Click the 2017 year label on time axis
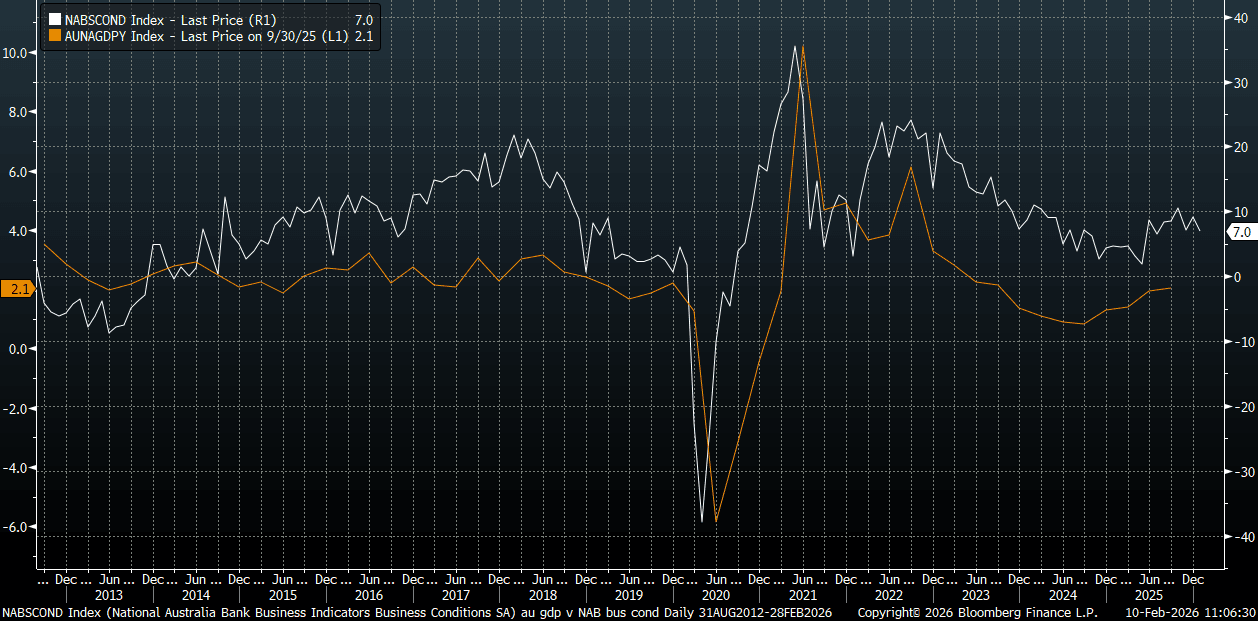Image resolution: width=1258 pixels, height=621 pixels. pyautogui.click(x=455, y=595)
